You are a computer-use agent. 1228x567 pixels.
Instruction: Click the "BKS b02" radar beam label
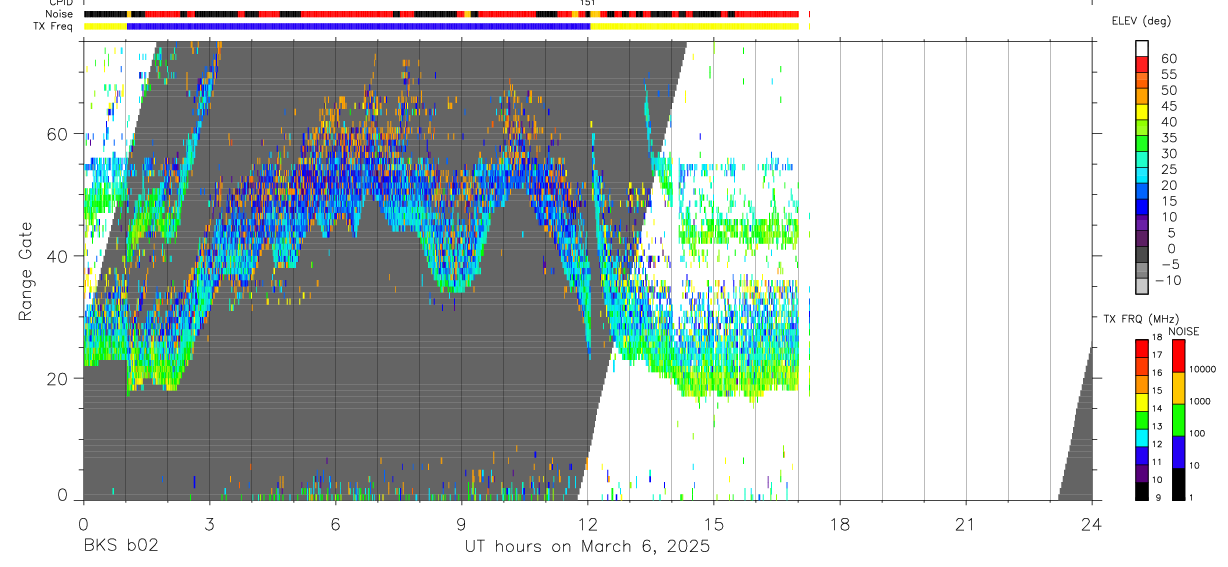[120, 546]
